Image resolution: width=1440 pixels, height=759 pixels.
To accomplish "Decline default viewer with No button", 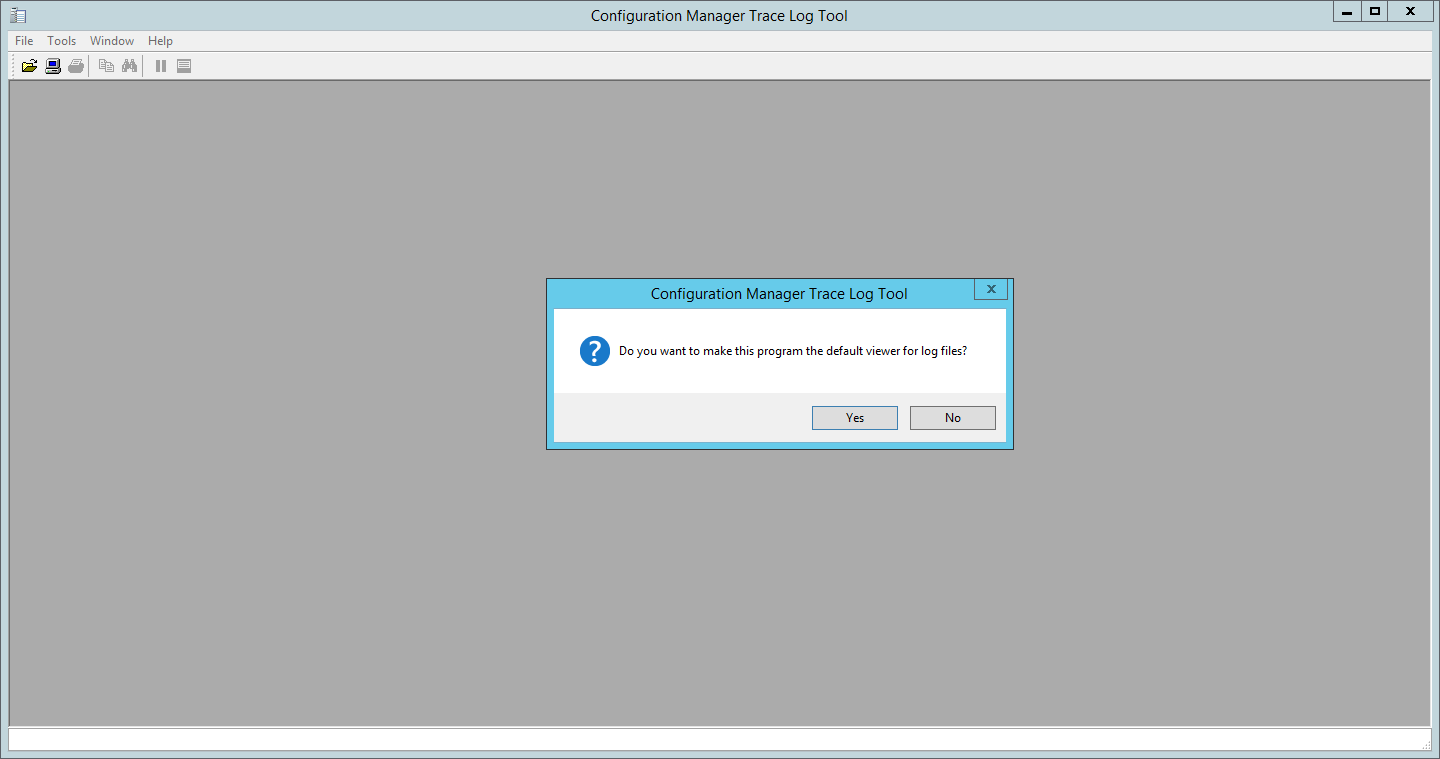I will point(953,418).
